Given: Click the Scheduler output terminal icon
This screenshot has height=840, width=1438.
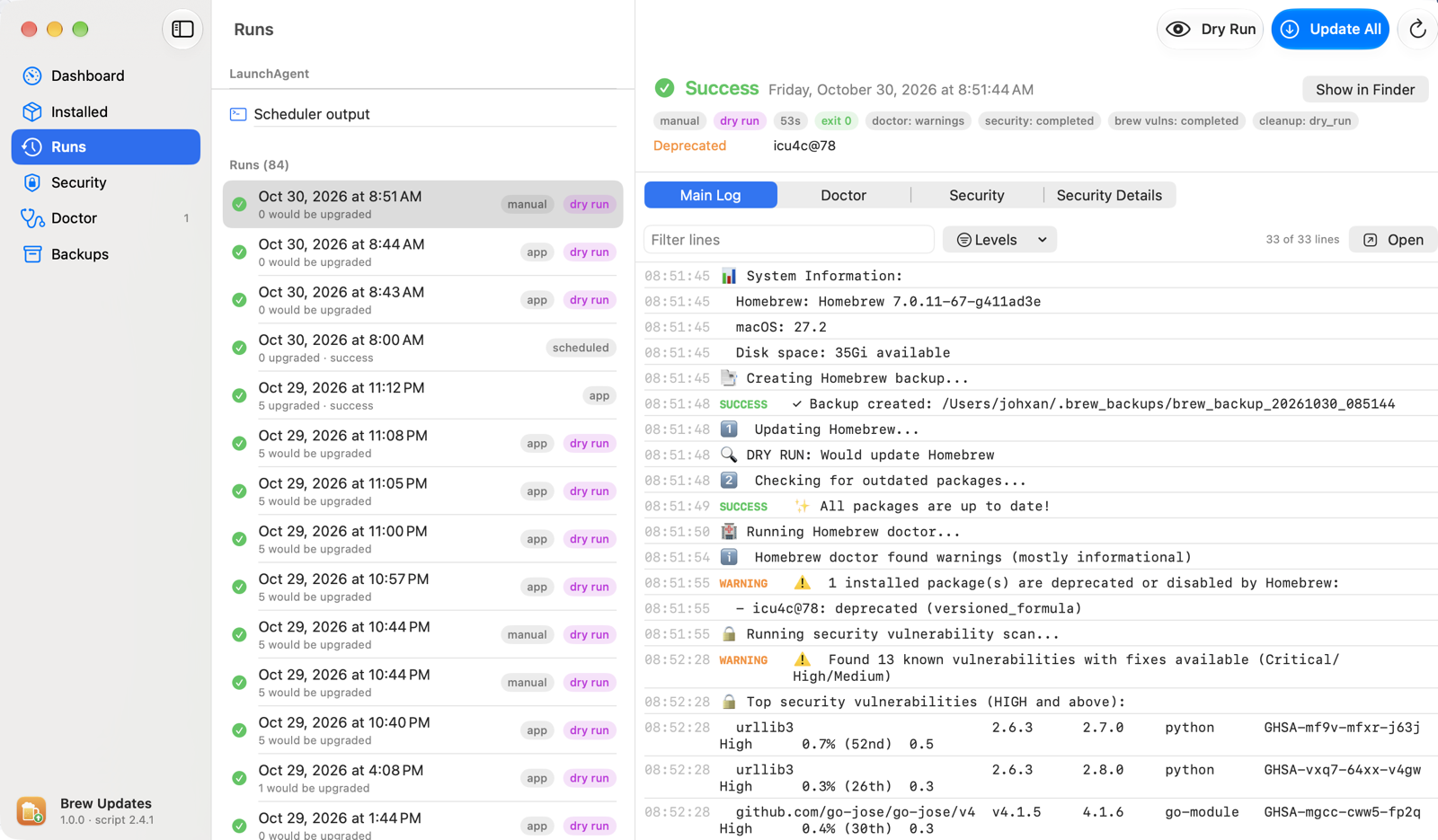Looking at the screenshot, I should (x=238, y=114).
